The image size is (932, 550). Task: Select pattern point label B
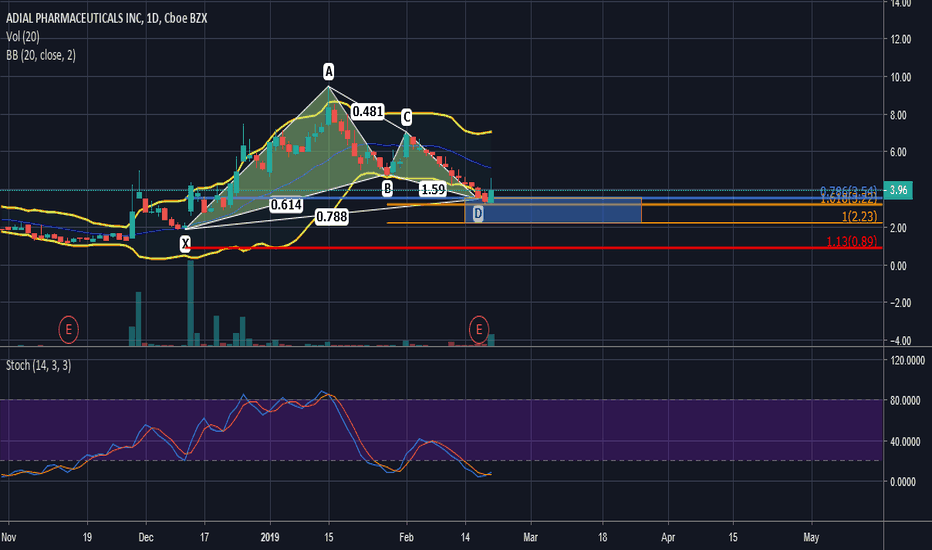388,189
